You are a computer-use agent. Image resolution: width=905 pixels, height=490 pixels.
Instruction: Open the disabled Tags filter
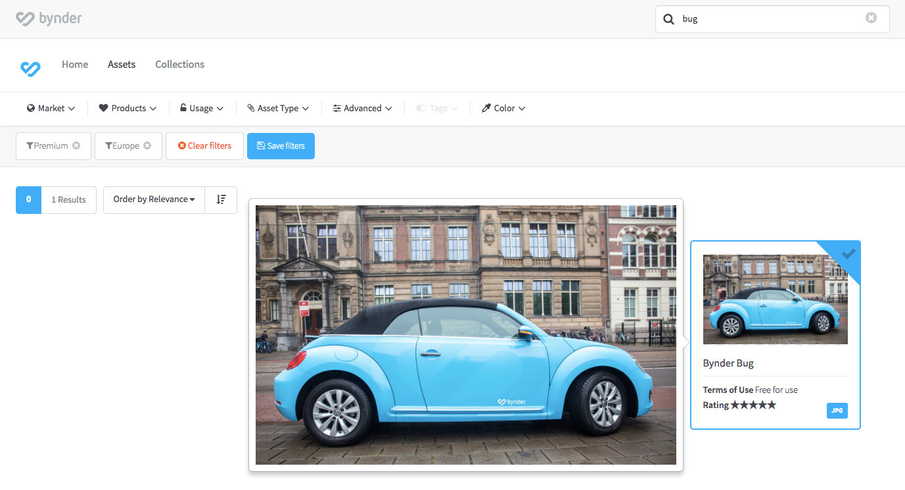point(437,108)
